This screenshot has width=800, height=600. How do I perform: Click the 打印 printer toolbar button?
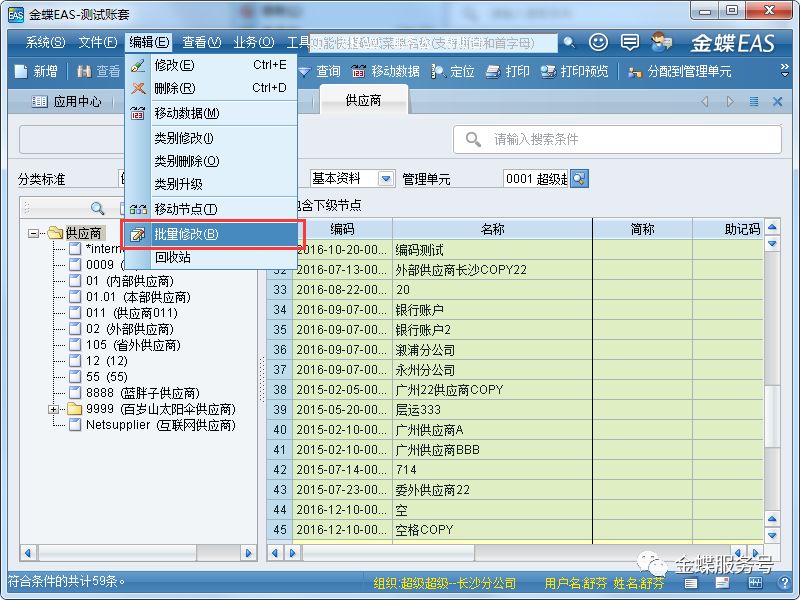[508, 71]
